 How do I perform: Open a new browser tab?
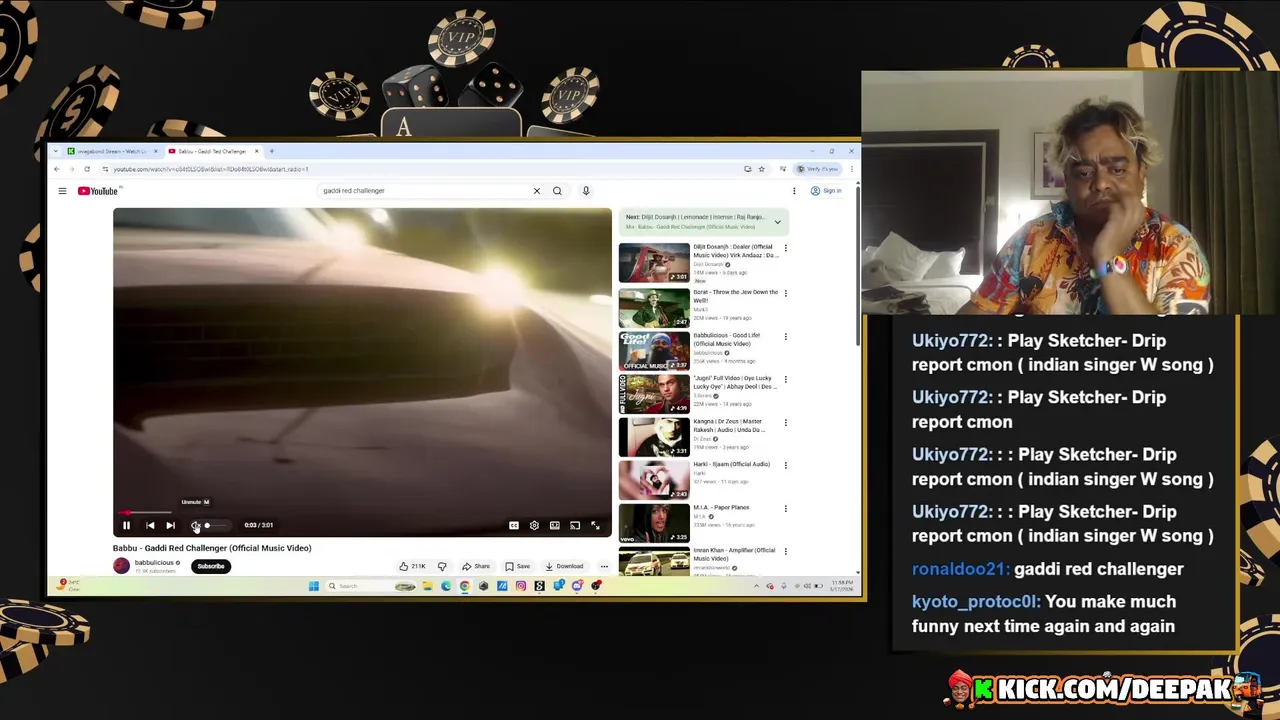click(271, 151)
